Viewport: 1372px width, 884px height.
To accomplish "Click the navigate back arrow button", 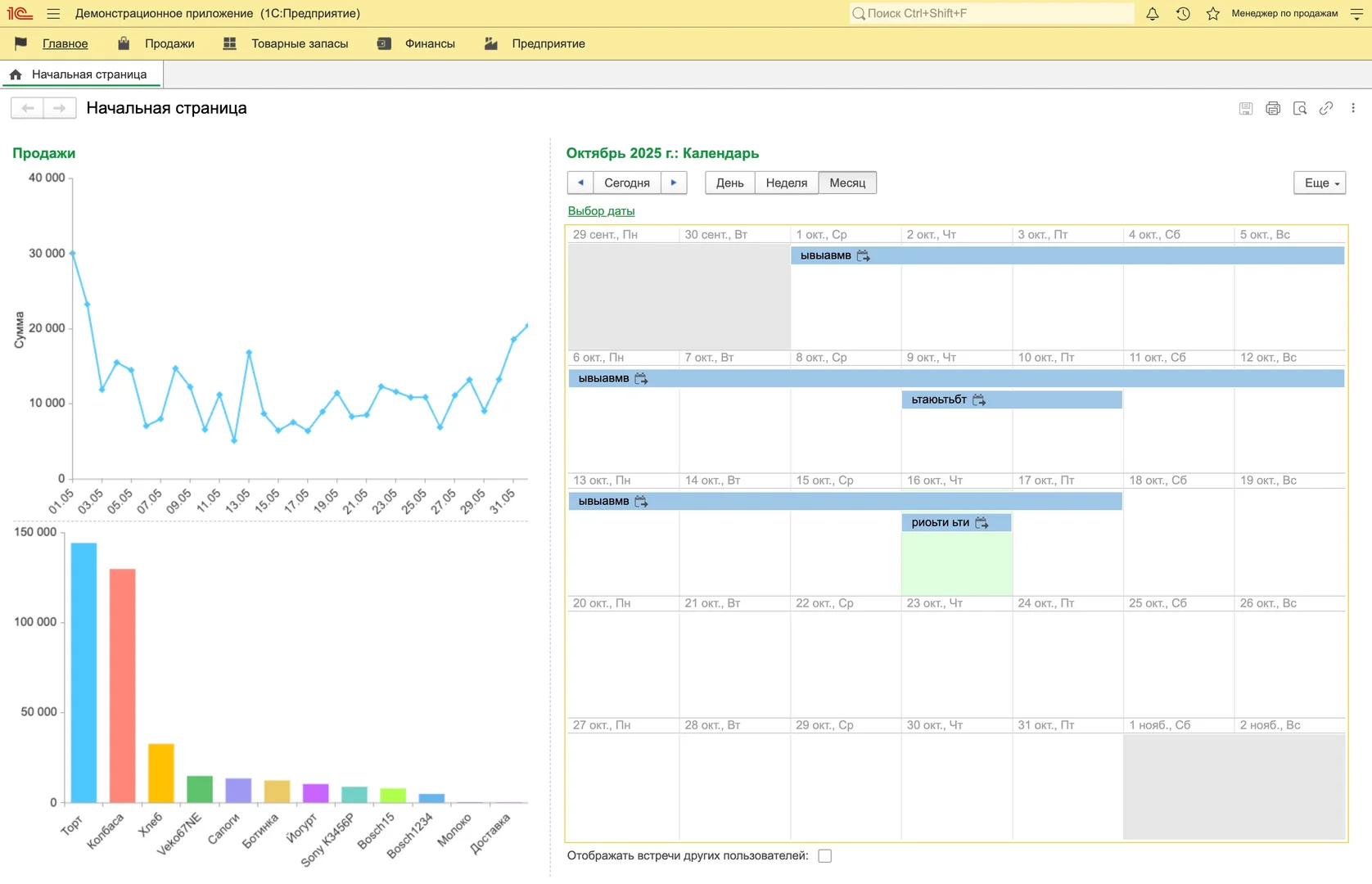I will click(28, 108).
